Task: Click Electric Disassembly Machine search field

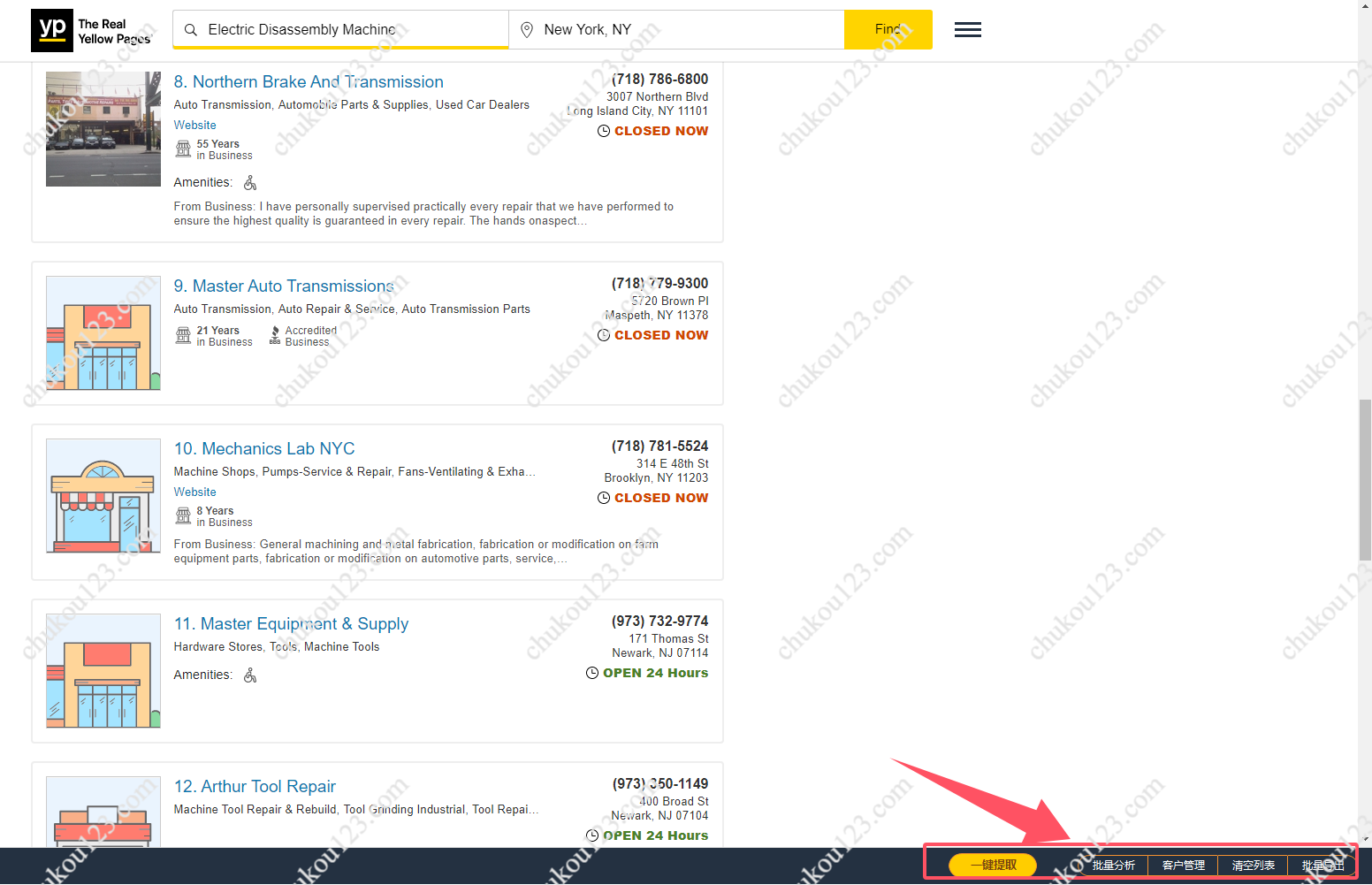Action: tap(340, 30)
